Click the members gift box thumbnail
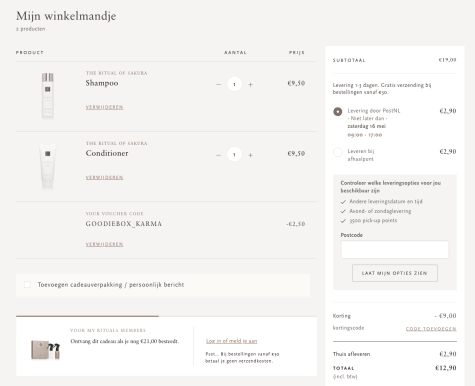Screen dimensions: 475x386 (x=46, y=350)
